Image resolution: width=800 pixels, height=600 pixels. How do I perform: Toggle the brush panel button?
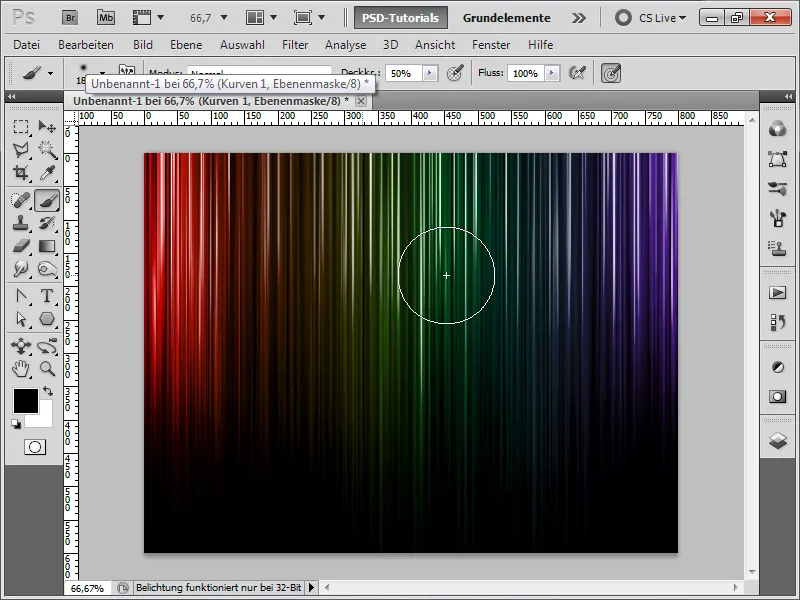pos(127,70)
